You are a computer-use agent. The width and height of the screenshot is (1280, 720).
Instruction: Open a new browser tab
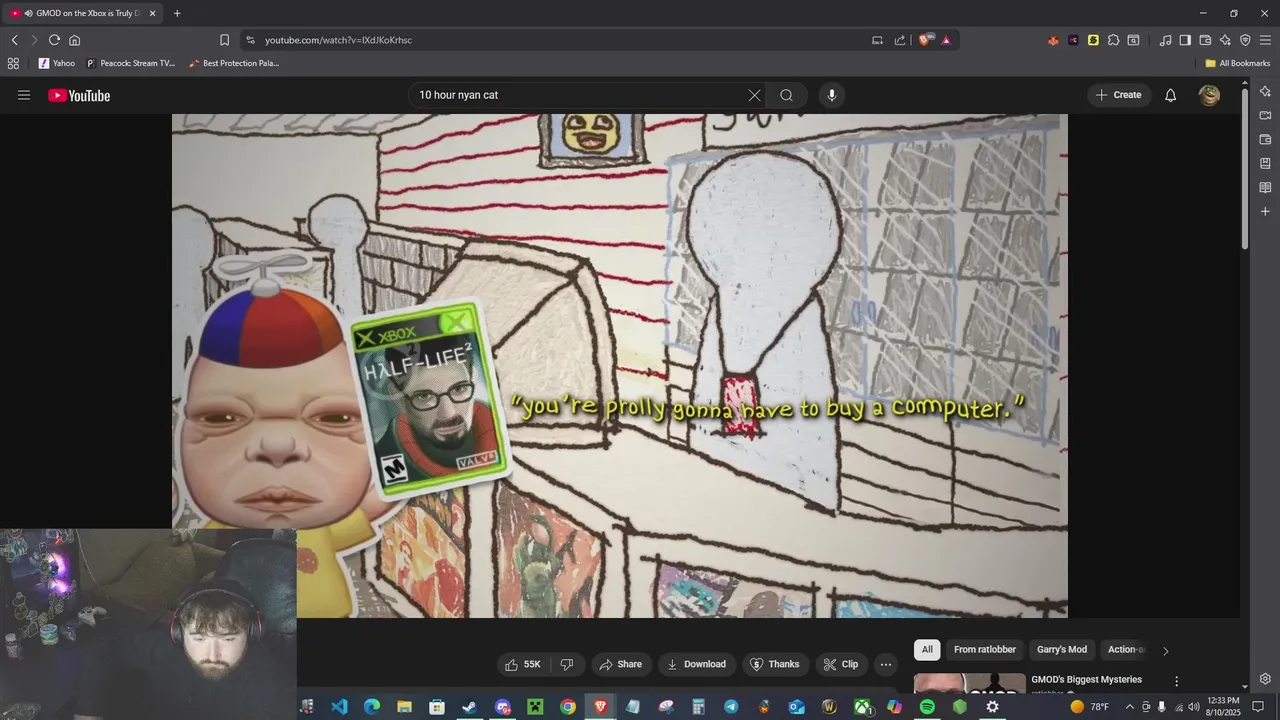coord(177,13)
